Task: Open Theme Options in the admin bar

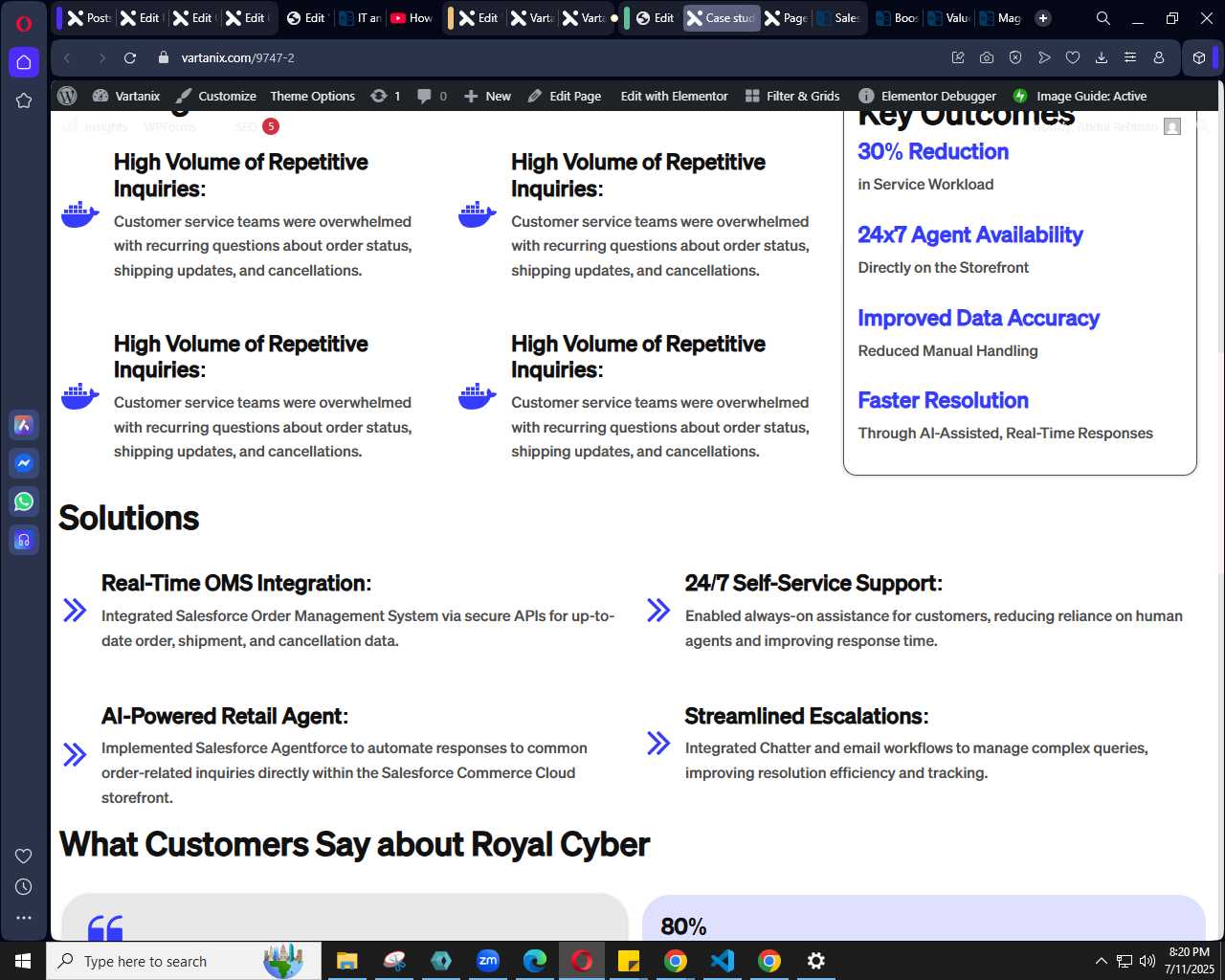Action: pos(312,96)
